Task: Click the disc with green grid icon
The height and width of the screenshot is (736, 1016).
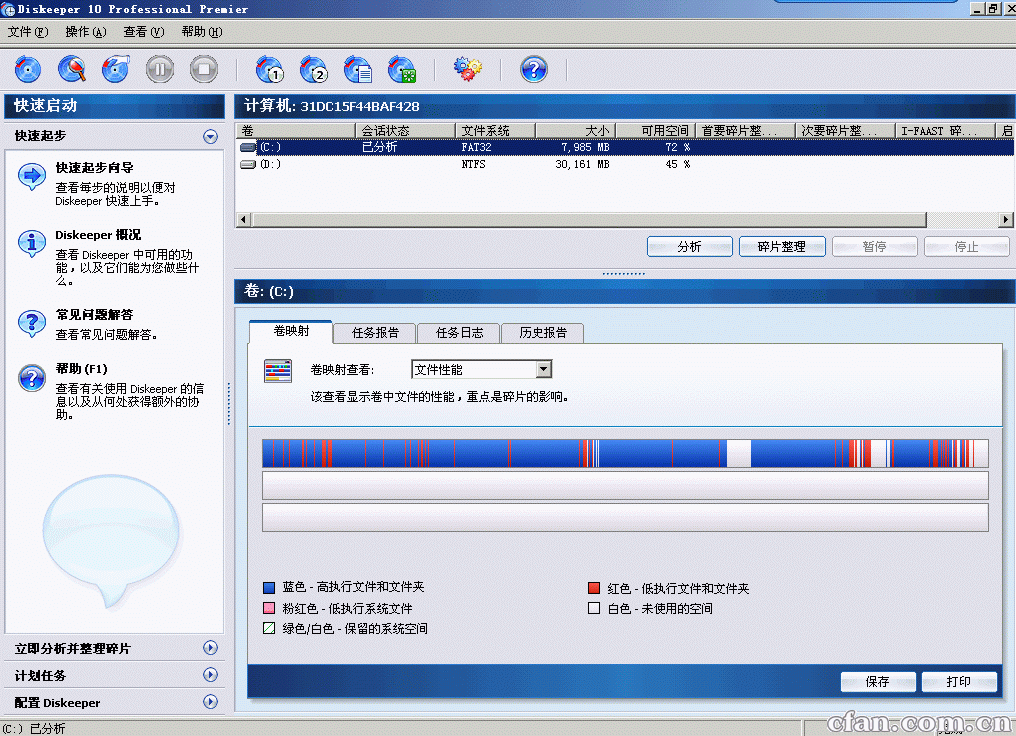Action: tap(402, 69)
